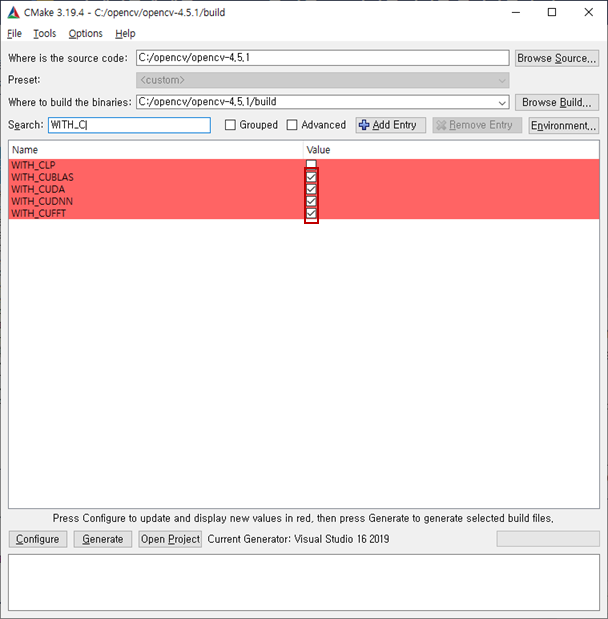
Task: Close the CMake window
Action: [589, 13]
